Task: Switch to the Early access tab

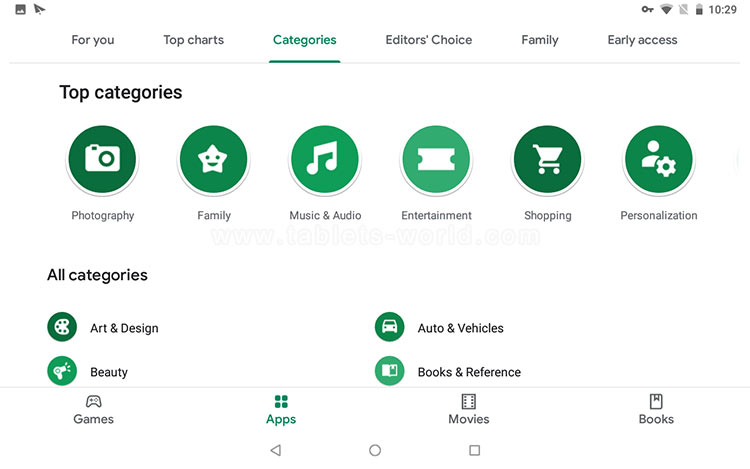Action: (642, 40)
